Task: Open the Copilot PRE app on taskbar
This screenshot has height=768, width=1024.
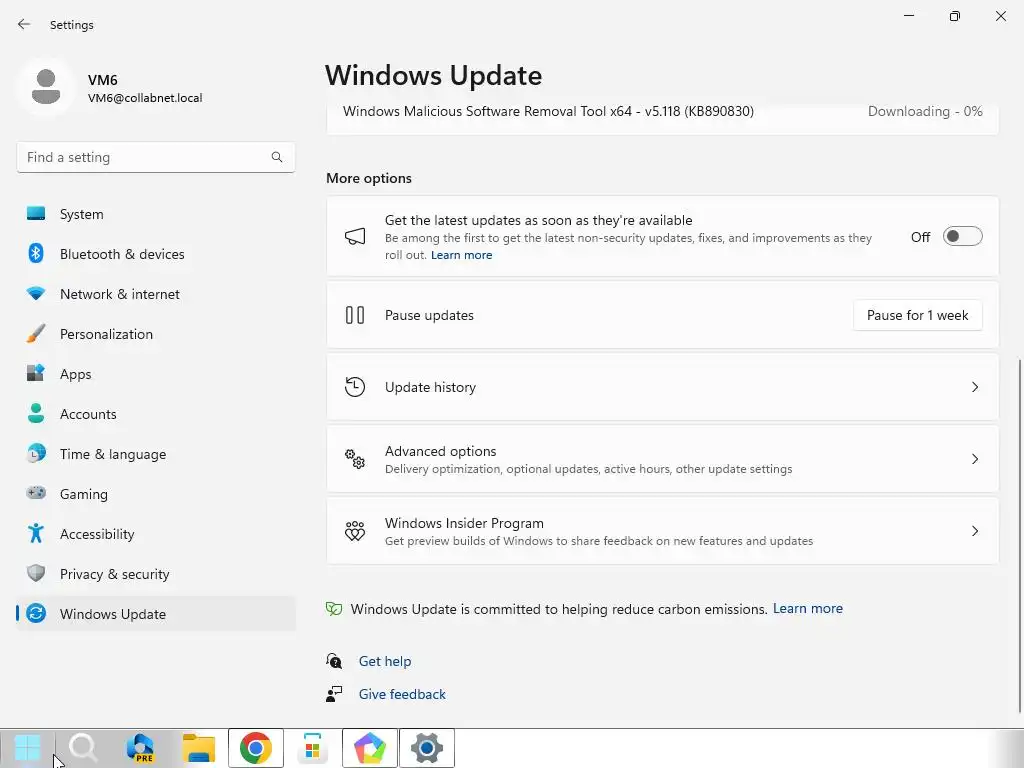Action: pos(140,748)
